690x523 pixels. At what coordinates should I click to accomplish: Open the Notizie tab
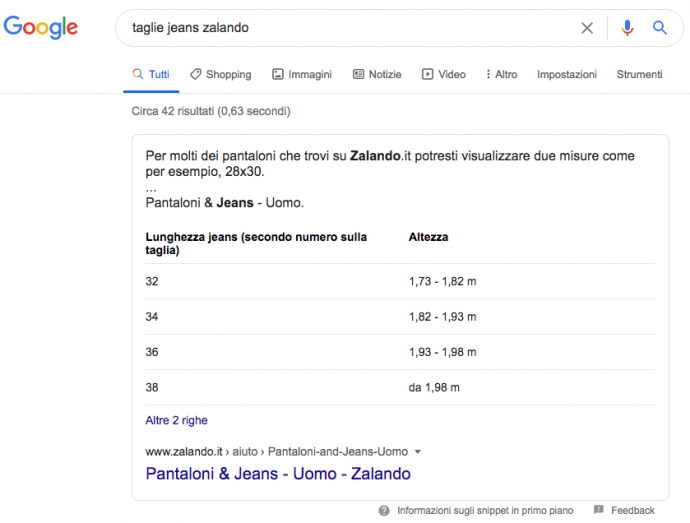point(377,74)
